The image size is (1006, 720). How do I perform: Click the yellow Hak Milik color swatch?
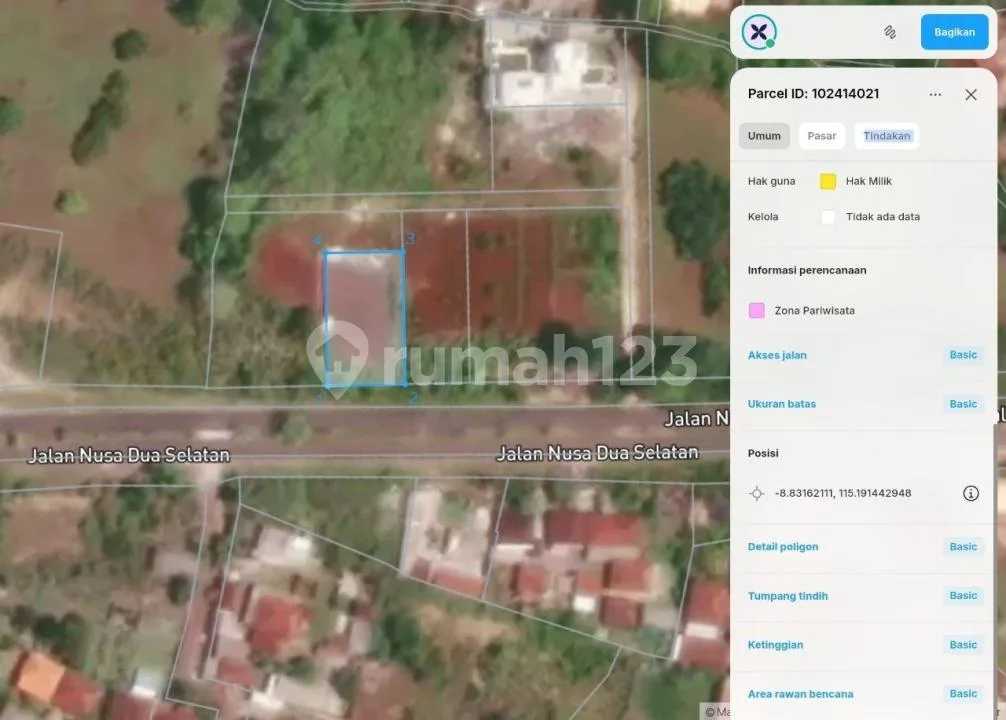point(828,182)
